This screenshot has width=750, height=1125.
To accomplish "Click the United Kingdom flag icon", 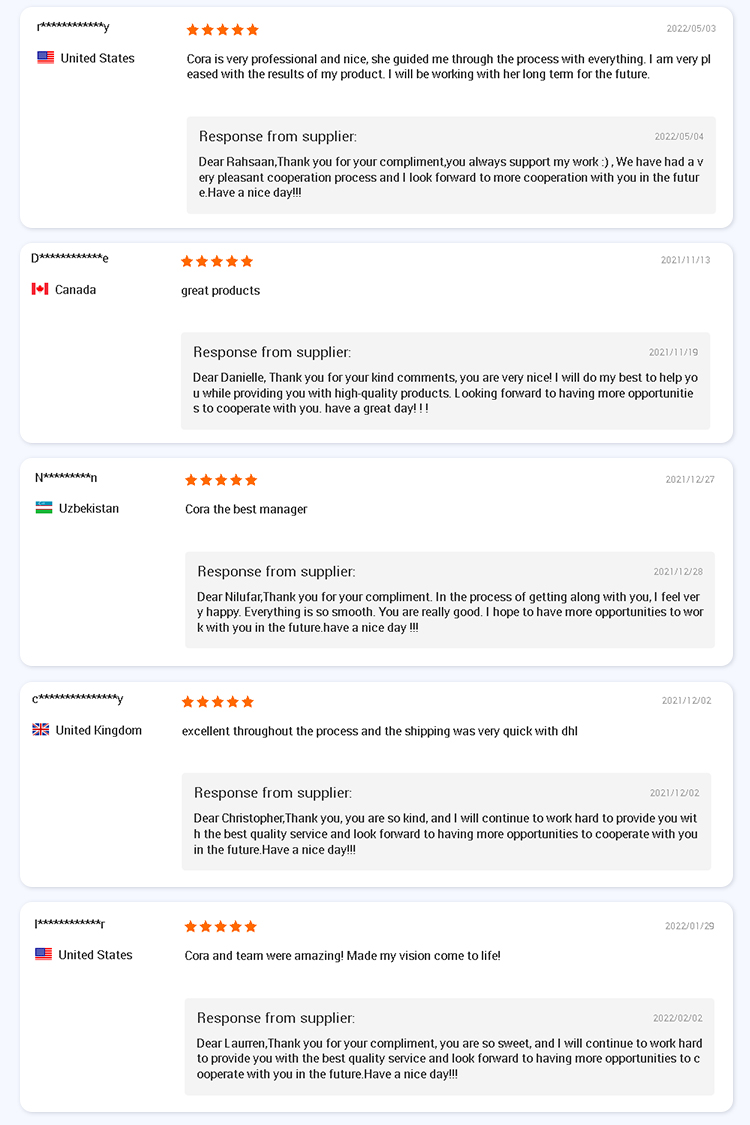I will point(41,730).
